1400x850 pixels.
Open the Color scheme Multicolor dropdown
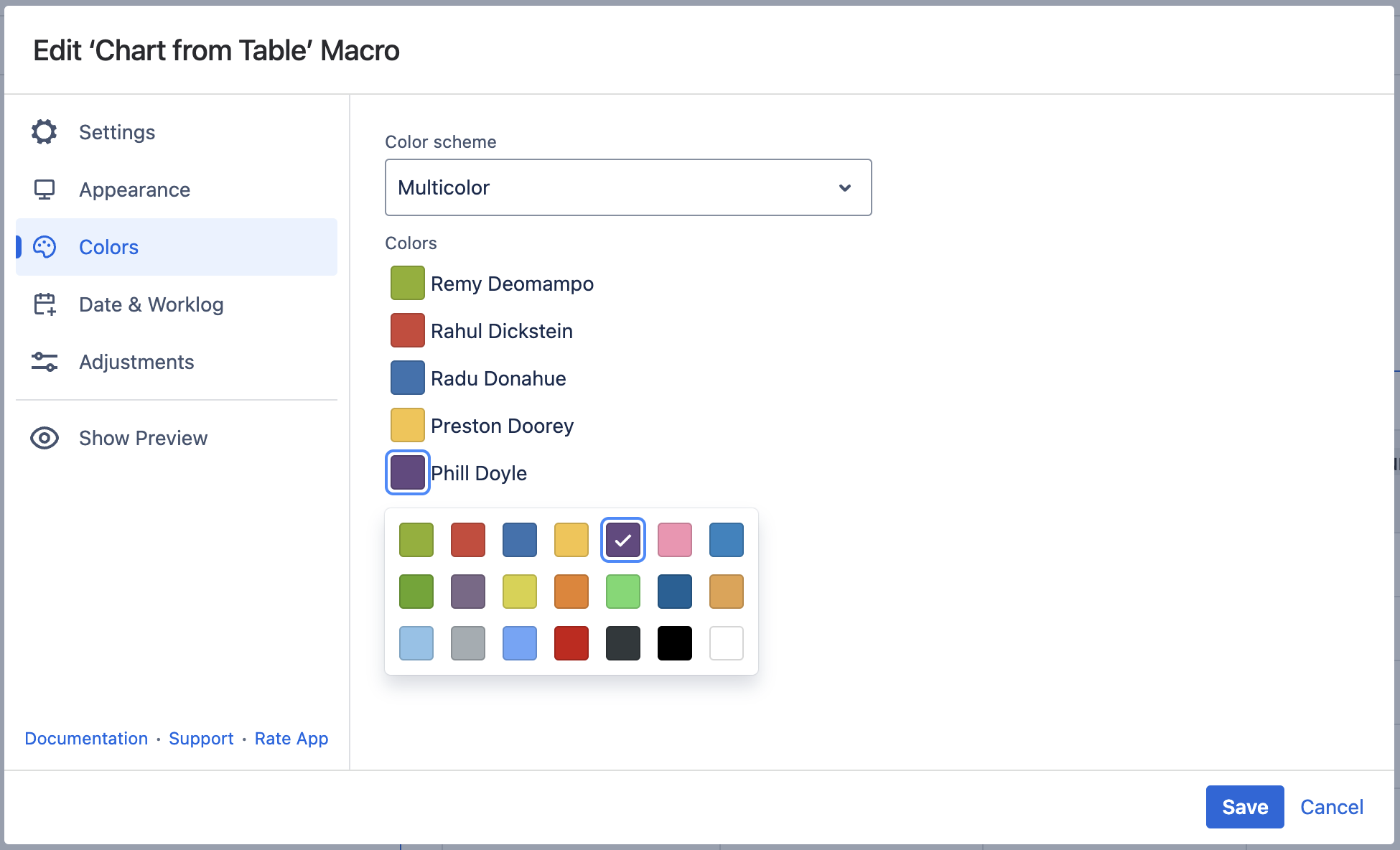pyautogui.click(x=627, y=187)
